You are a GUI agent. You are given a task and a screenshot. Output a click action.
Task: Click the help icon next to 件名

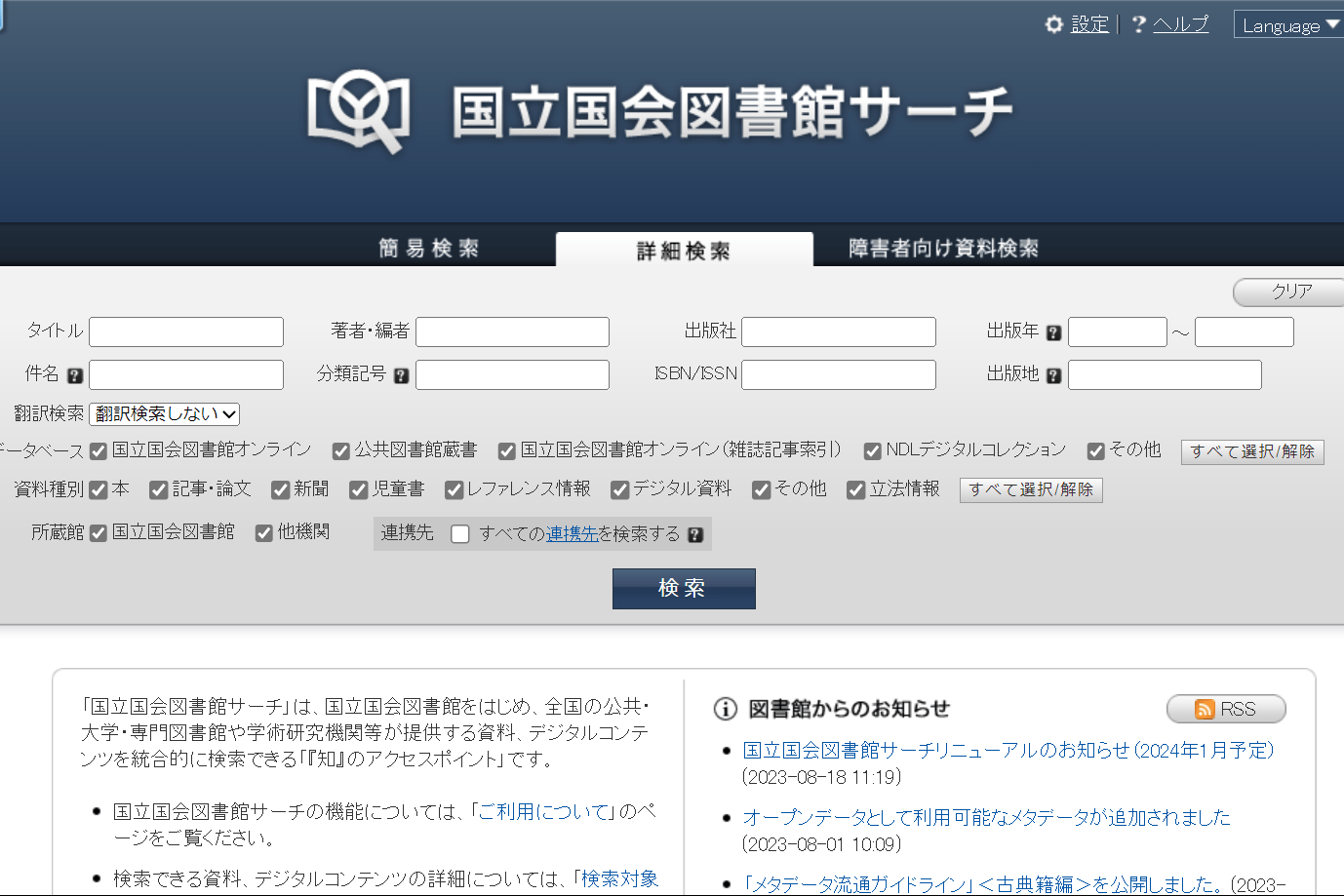tap(75, 375)
